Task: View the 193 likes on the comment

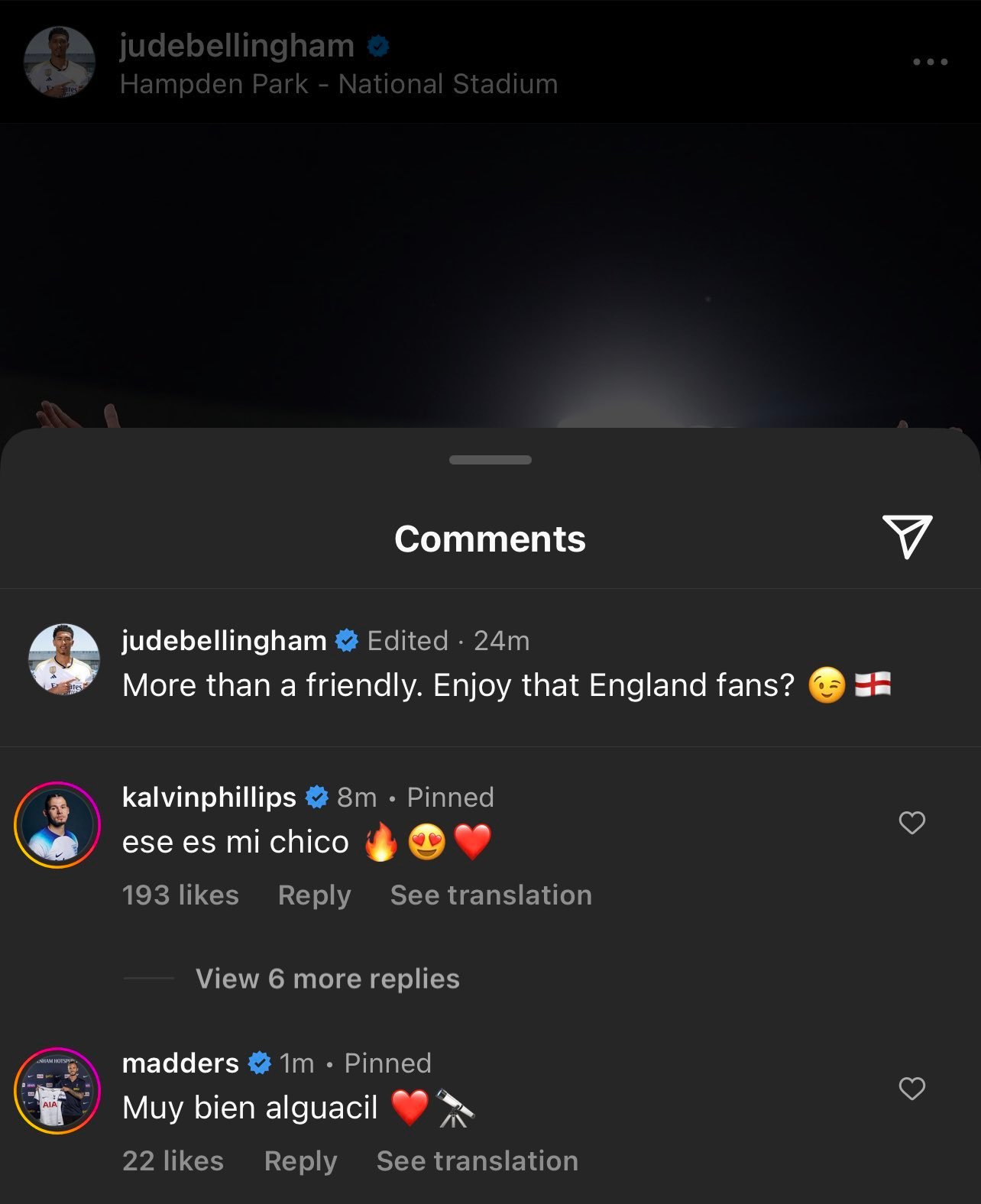Action: 181,895
